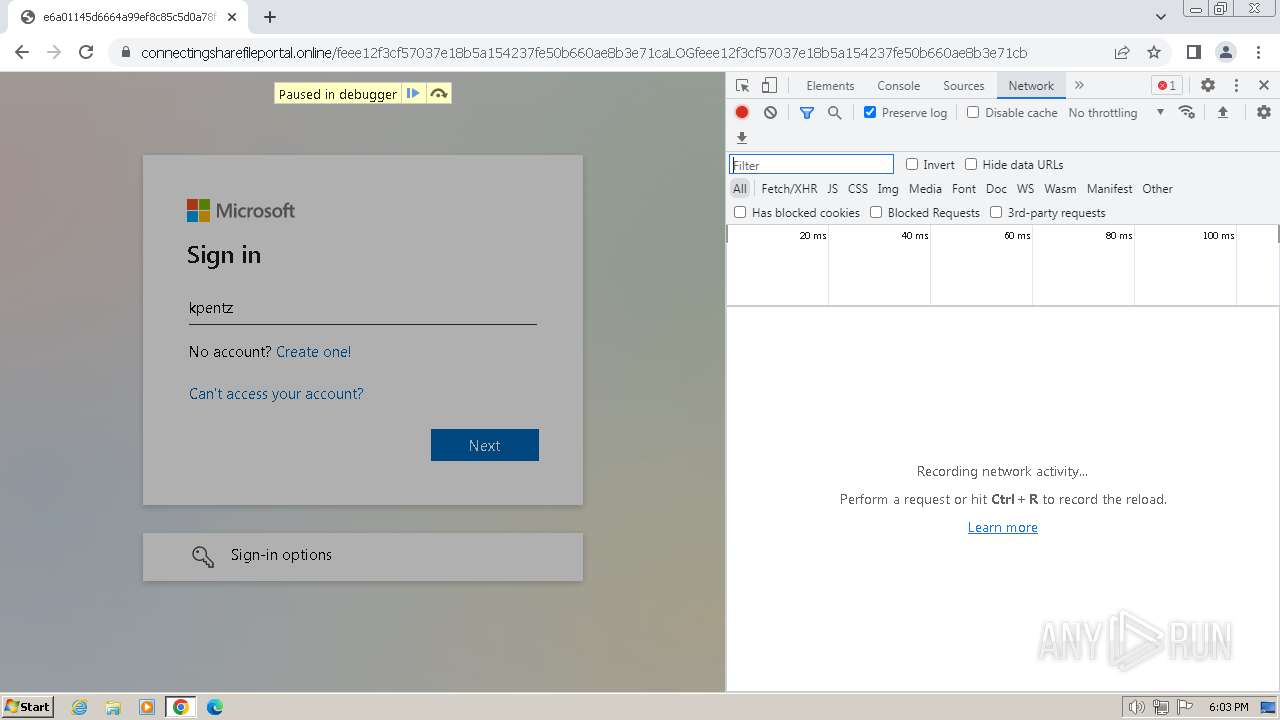Viewport: 1280px width, 720px height.
Task: Focus the network Filter field
Action: (x=811, y=164)
